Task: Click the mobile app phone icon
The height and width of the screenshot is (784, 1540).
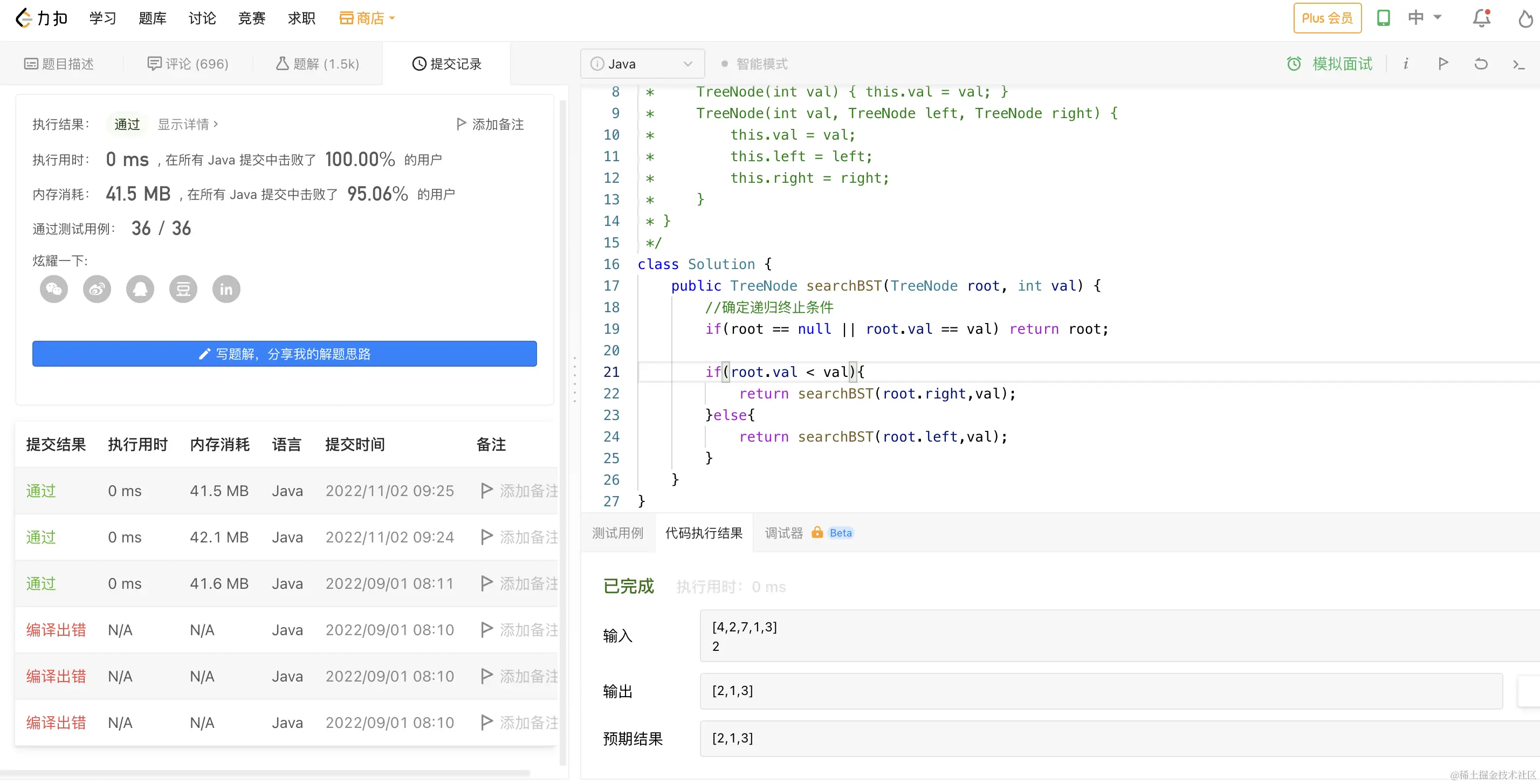Action: [x=1384, y=18]
